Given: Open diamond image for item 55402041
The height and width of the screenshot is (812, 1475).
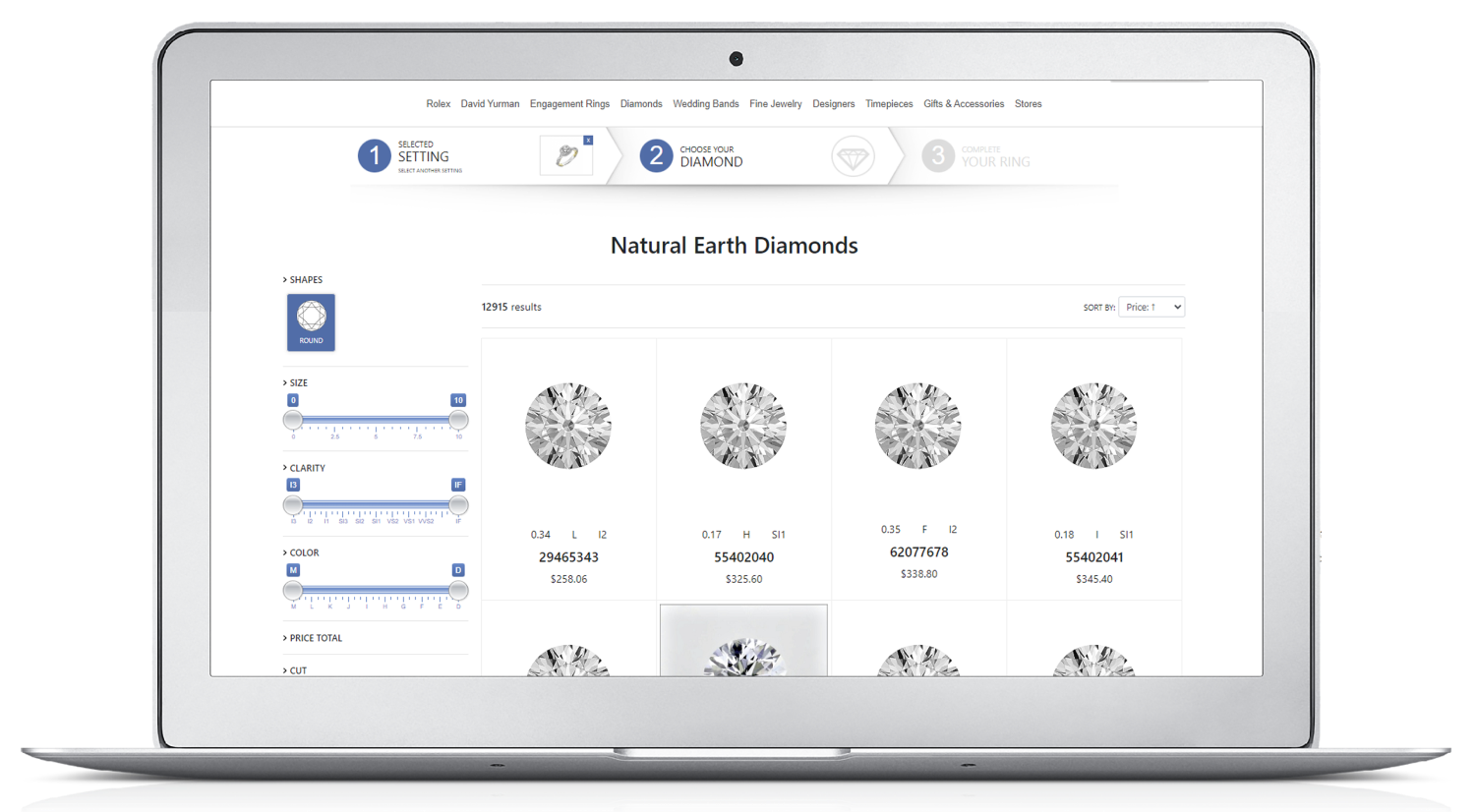Looking at the screenshot, I should tap(1093, 426).
